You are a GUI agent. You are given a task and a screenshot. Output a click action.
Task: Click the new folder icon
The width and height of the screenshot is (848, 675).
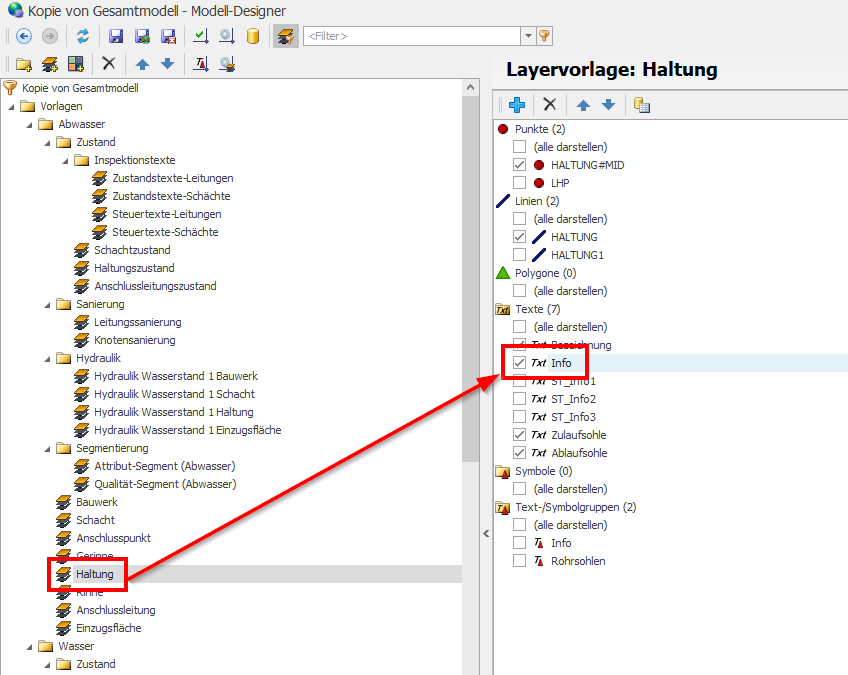(x=24, y=64)
